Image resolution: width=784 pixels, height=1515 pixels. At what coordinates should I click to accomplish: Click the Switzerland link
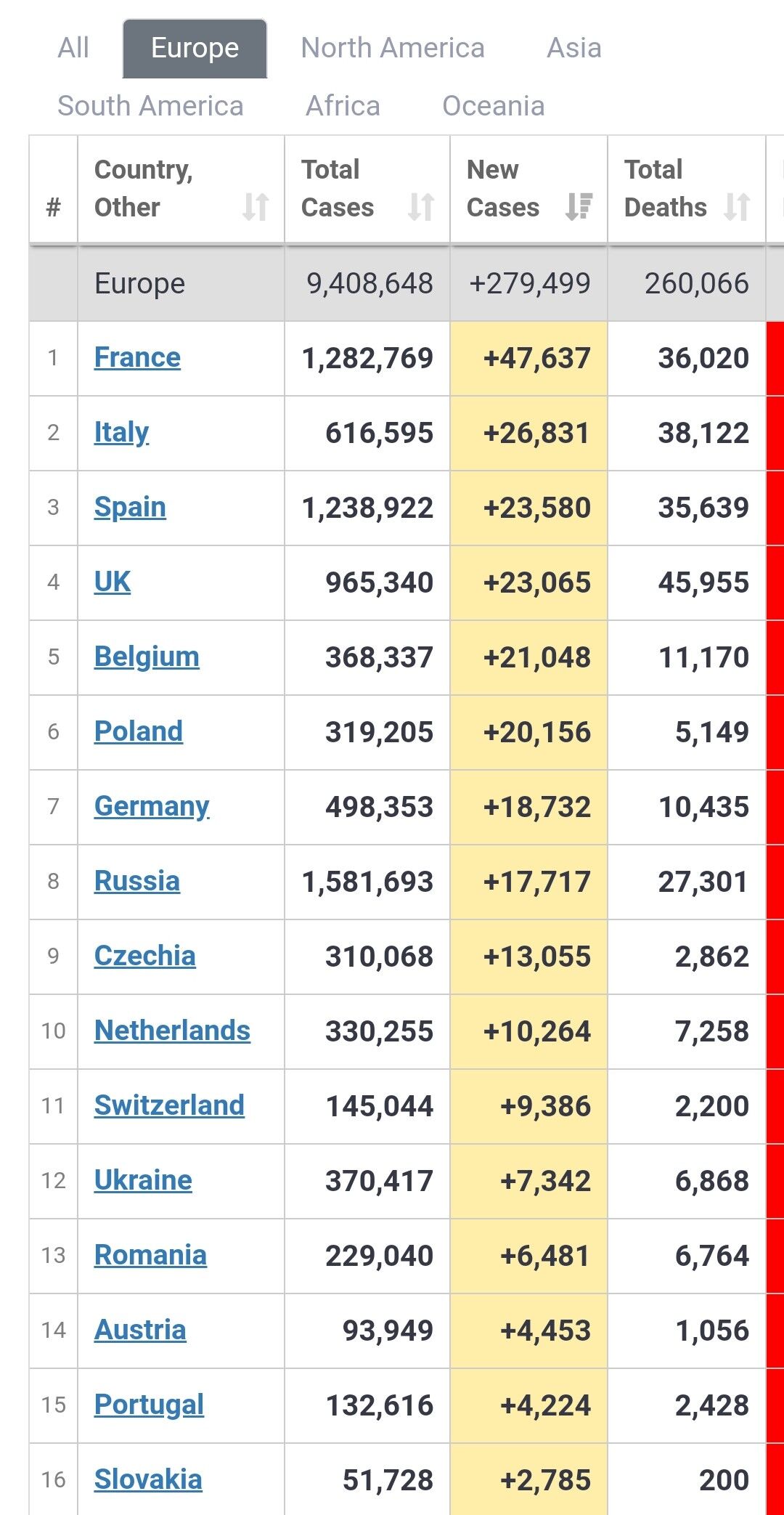169,1105
